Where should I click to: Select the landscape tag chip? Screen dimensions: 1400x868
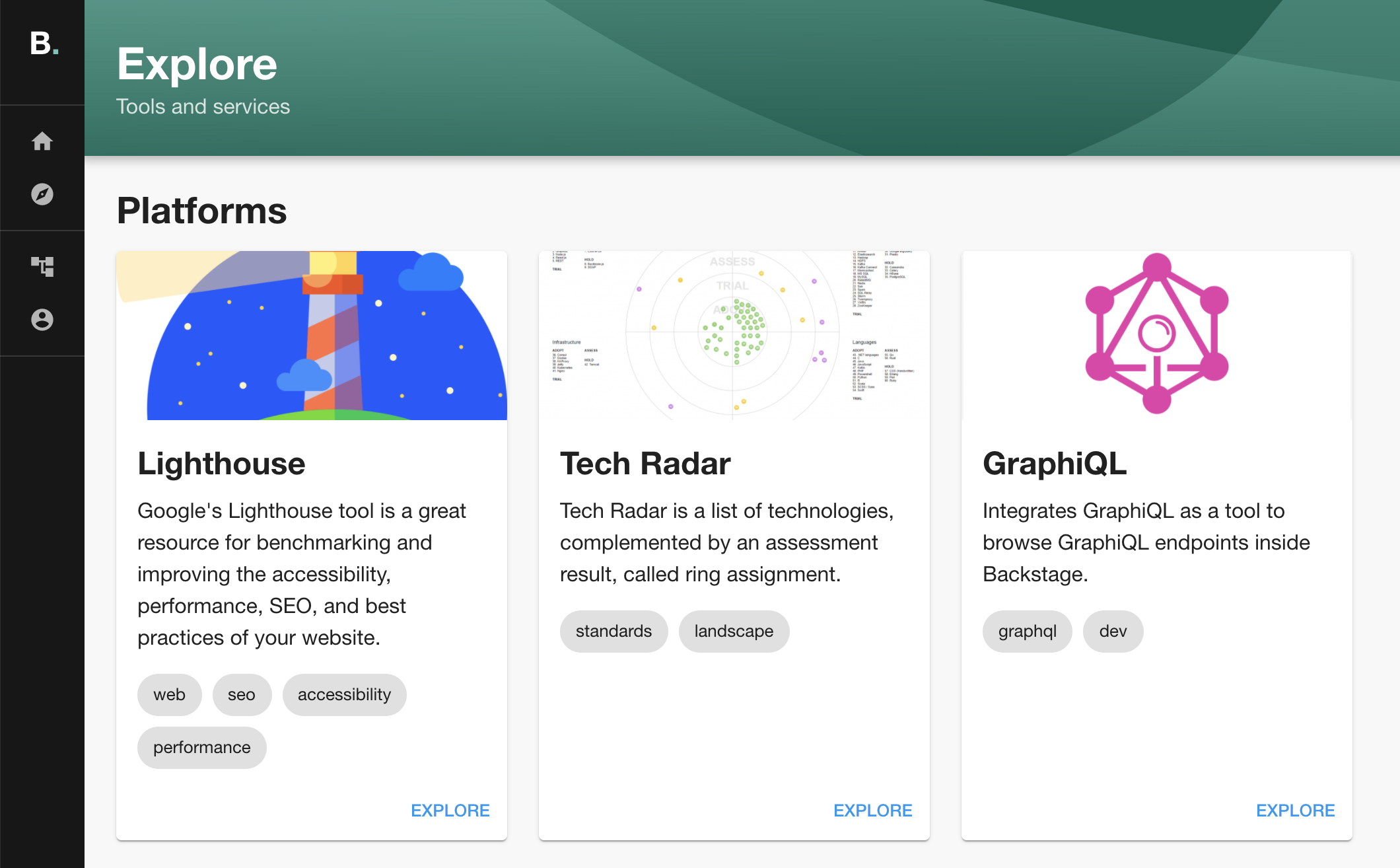[x=734, y=631]
